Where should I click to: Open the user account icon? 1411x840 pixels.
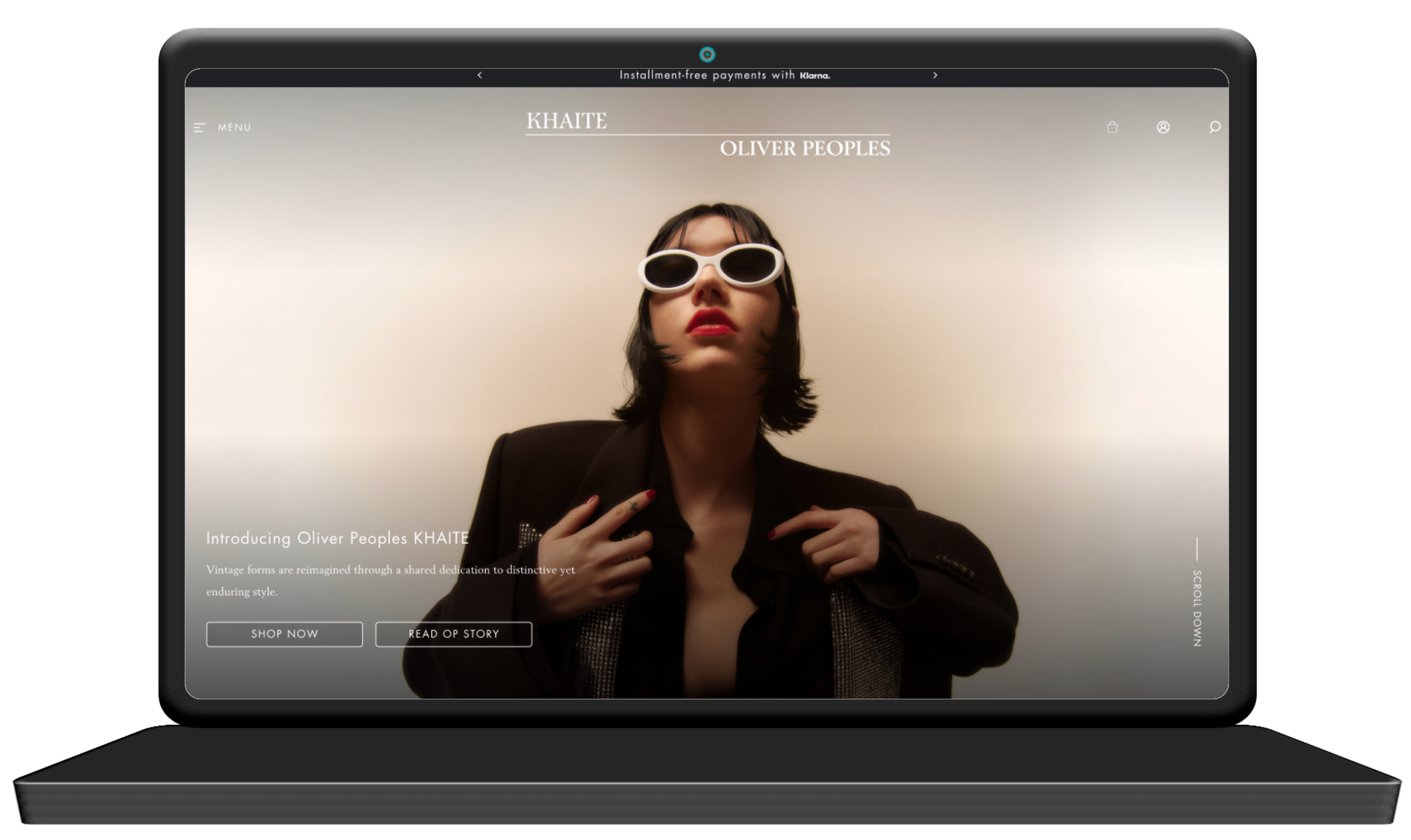1163,127
